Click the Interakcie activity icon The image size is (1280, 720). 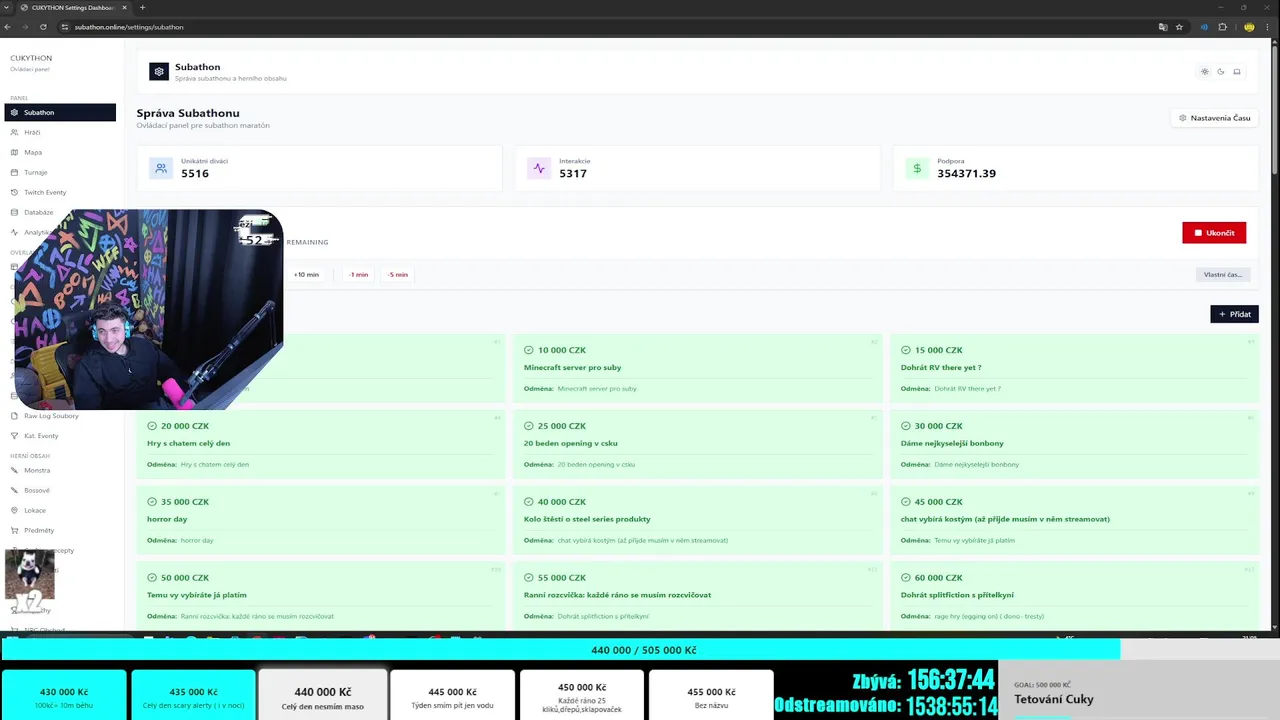point(539,168)
